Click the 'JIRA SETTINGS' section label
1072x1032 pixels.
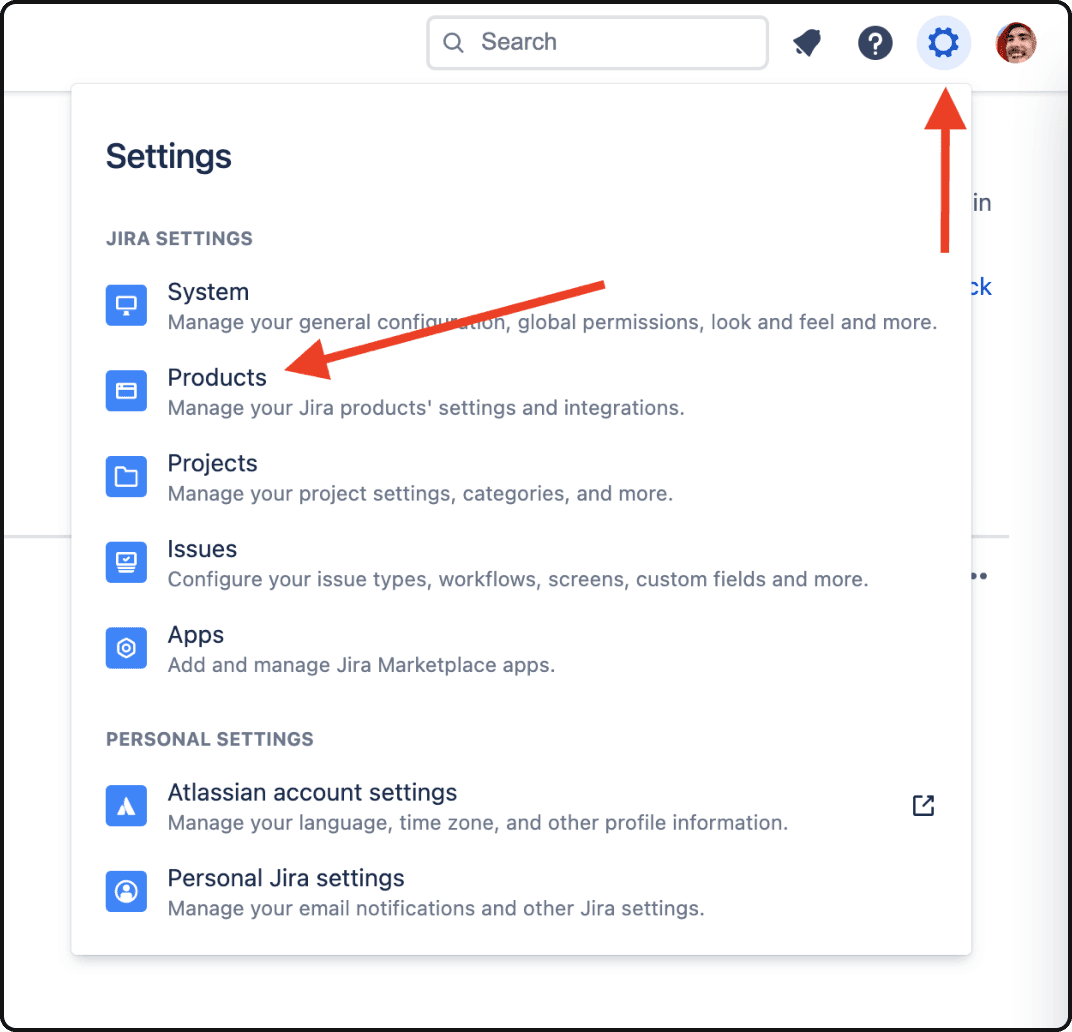tap(179, 239)
